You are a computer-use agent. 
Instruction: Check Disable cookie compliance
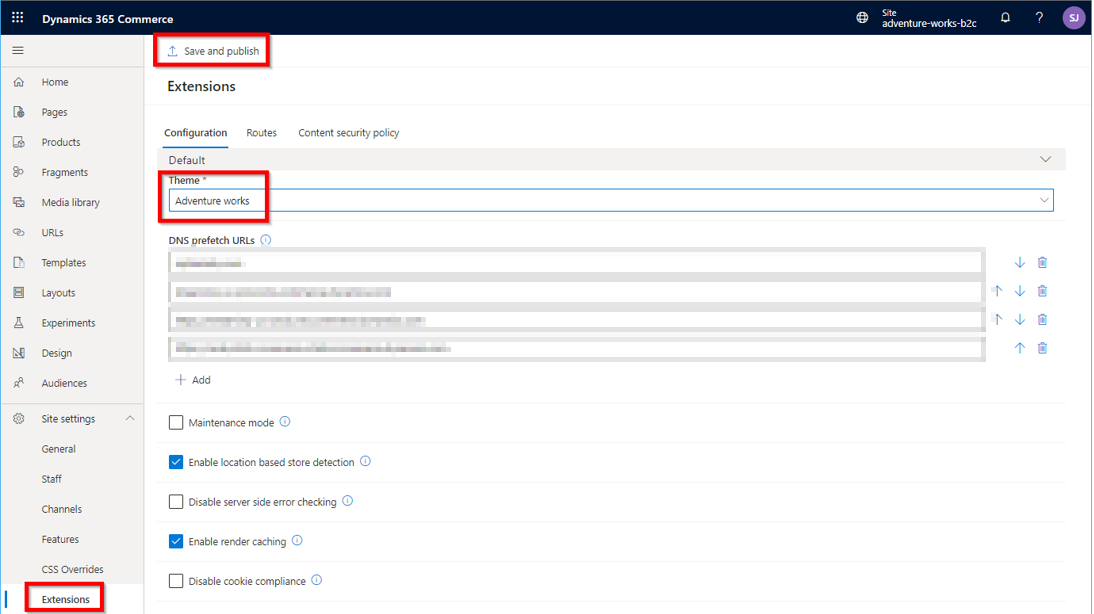(176, 581)
